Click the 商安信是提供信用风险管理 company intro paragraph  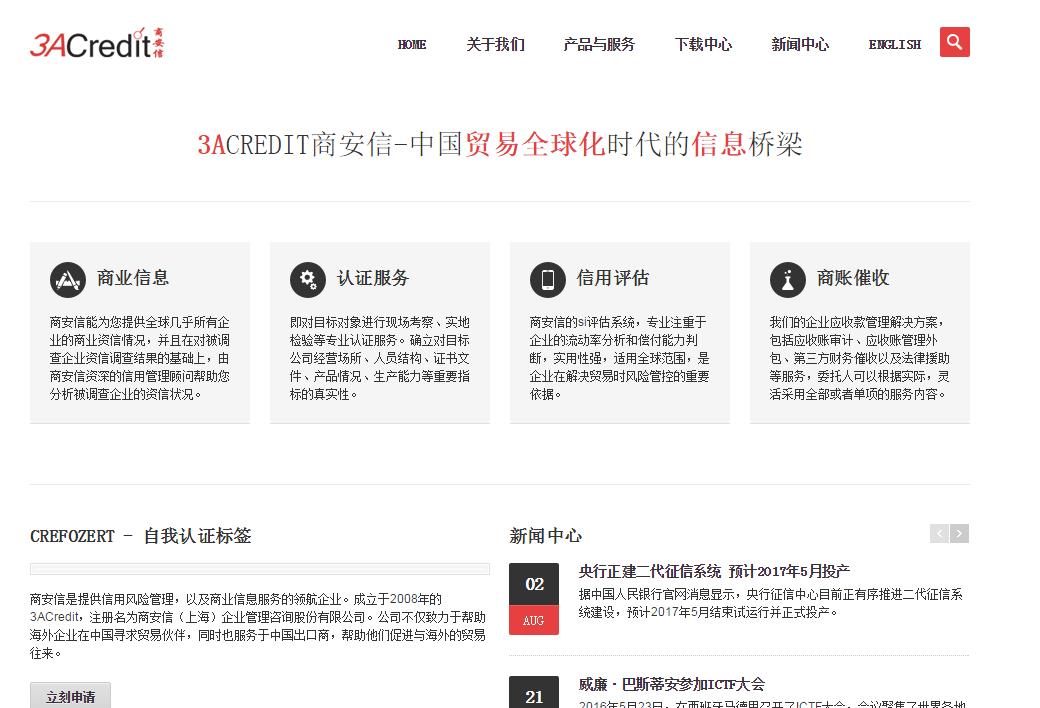pos(258,626)
